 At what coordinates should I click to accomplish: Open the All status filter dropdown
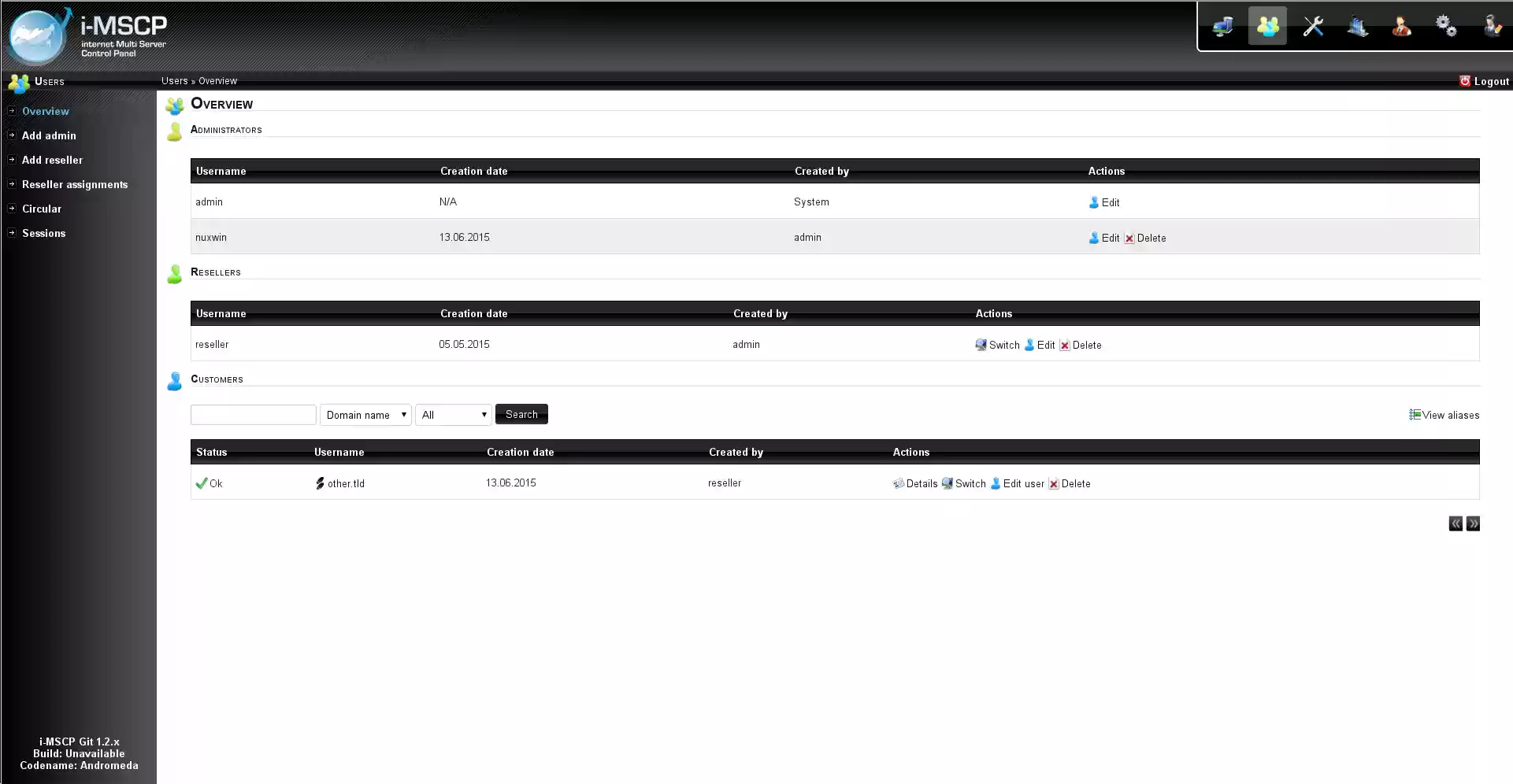pos(454,415)
